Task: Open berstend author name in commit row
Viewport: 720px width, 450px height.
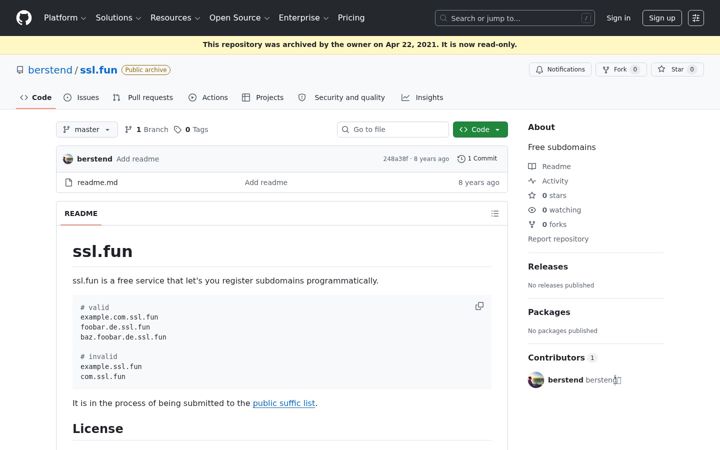Action: point(95,159)
